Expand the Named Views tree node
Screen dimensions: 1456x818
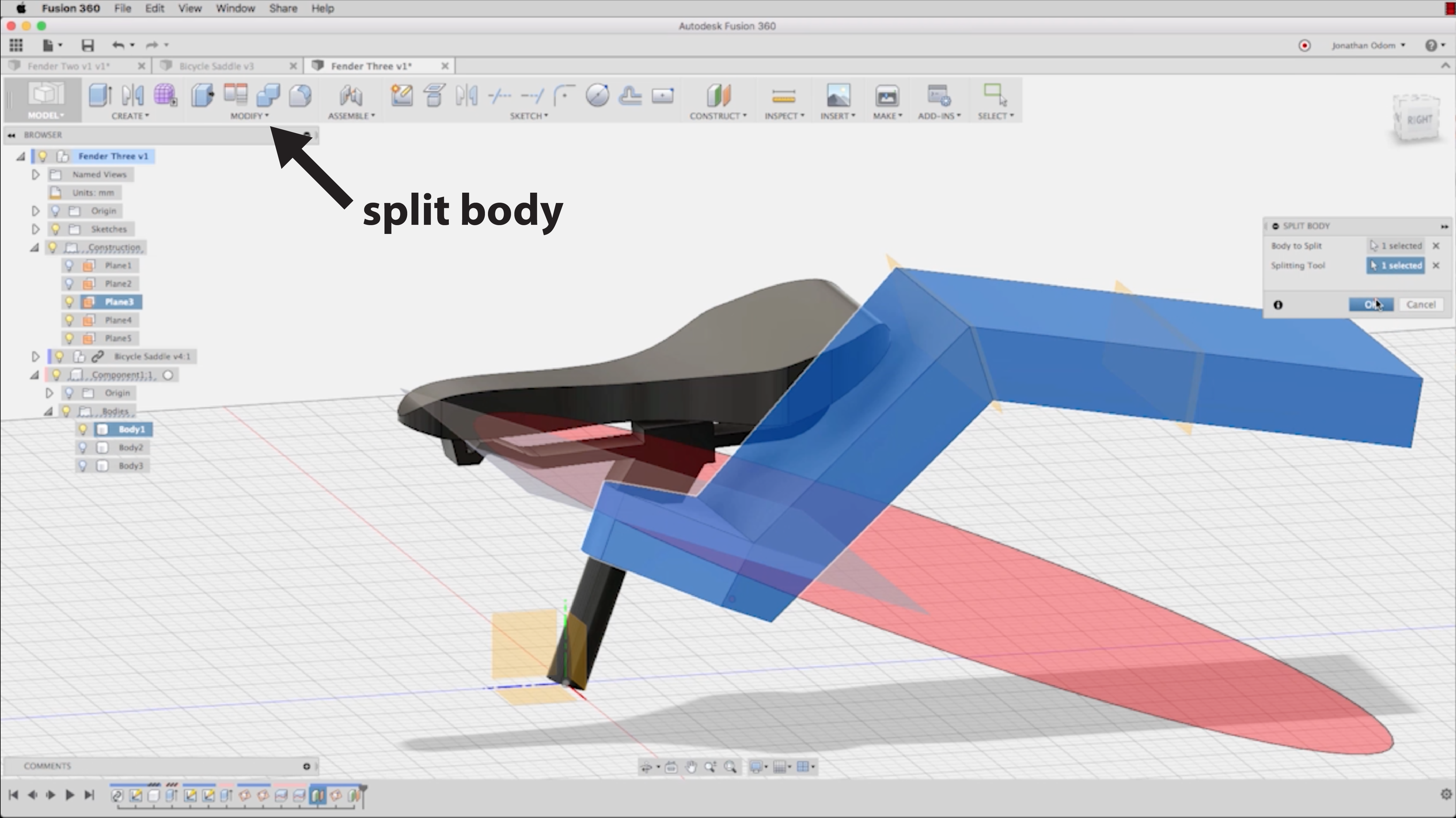pos(36,175)
